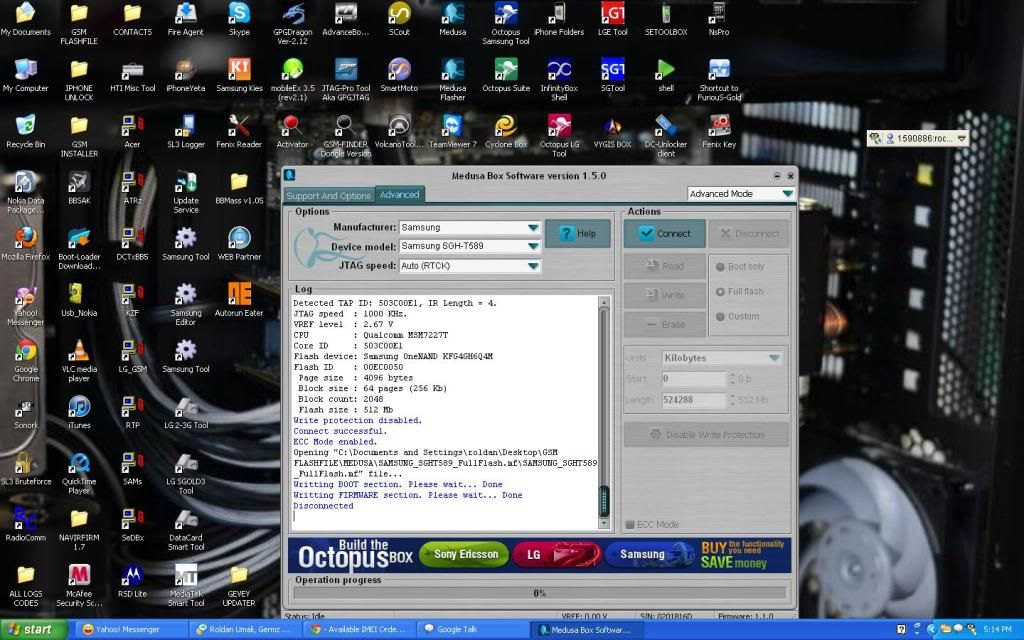This screenshot has height=640, width=1024.
Task: Open the LGE Tool shortcut
Action: (613, 19)
